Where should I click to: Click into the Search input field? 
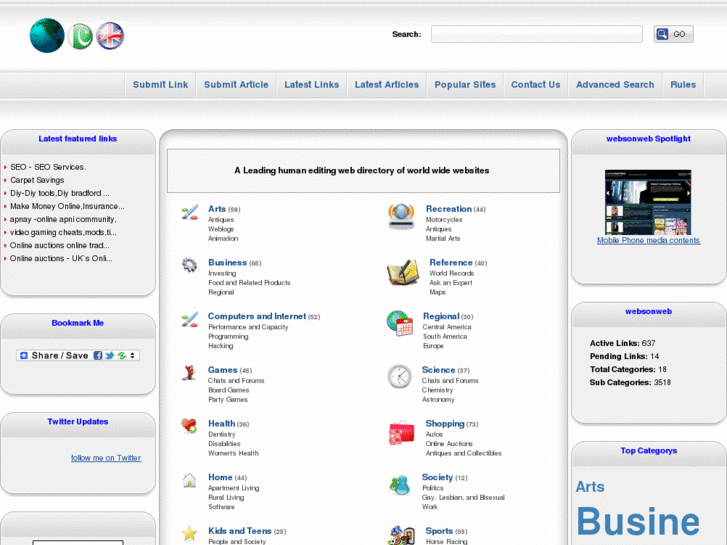pyautogui.click(x=536, y=34)
